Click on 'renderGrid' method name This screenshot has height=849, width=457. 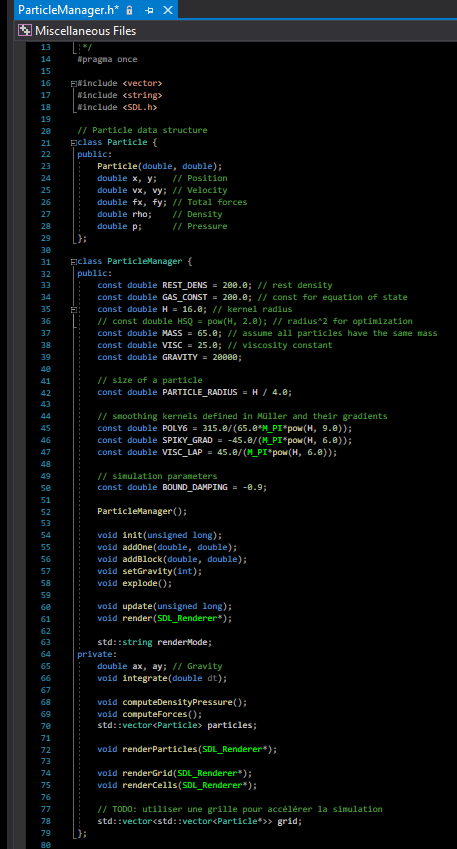(147, 774)
